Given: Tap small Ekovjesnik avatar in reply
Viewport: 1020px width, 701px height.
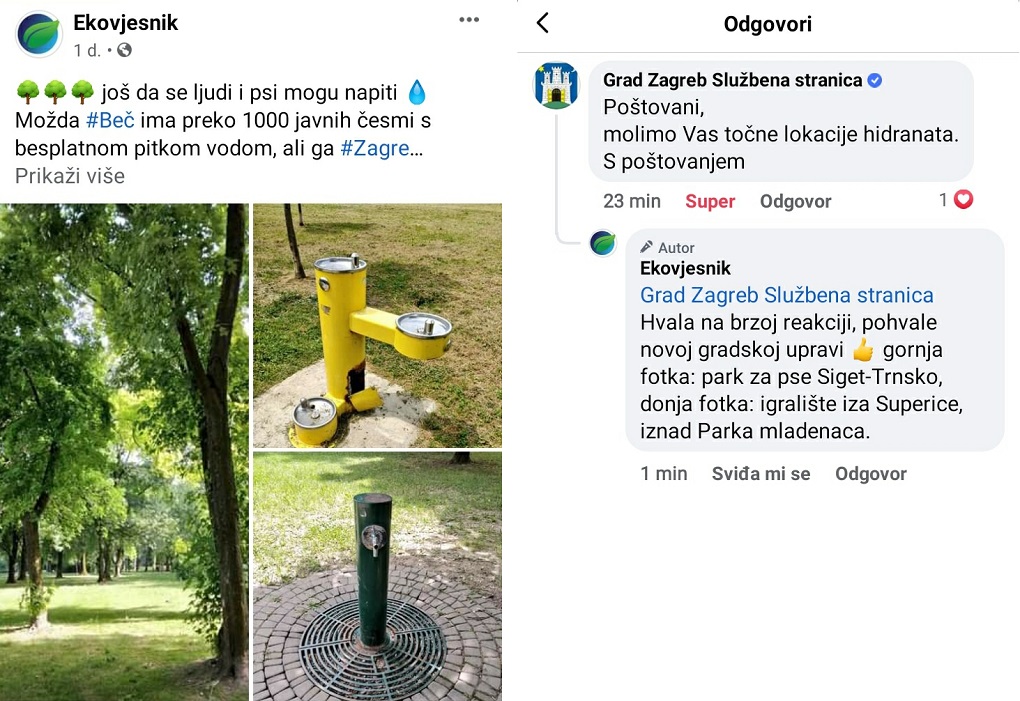Looking at the screenshot, I should tap(603, 243).
